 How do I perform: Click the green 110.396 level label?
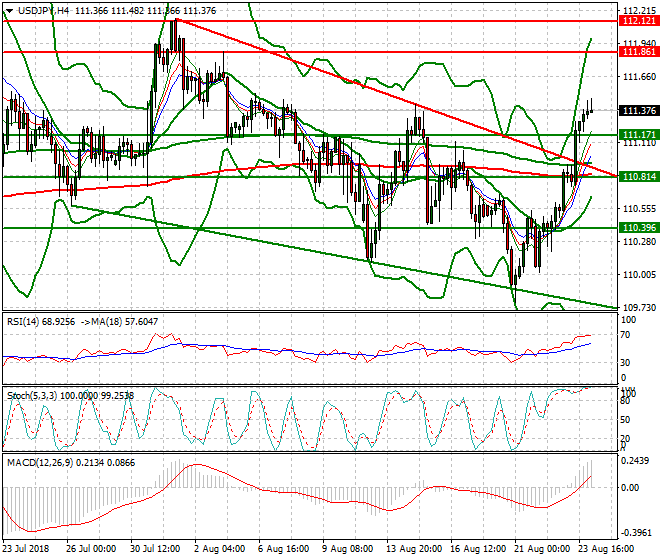click(x=639, y=228)
